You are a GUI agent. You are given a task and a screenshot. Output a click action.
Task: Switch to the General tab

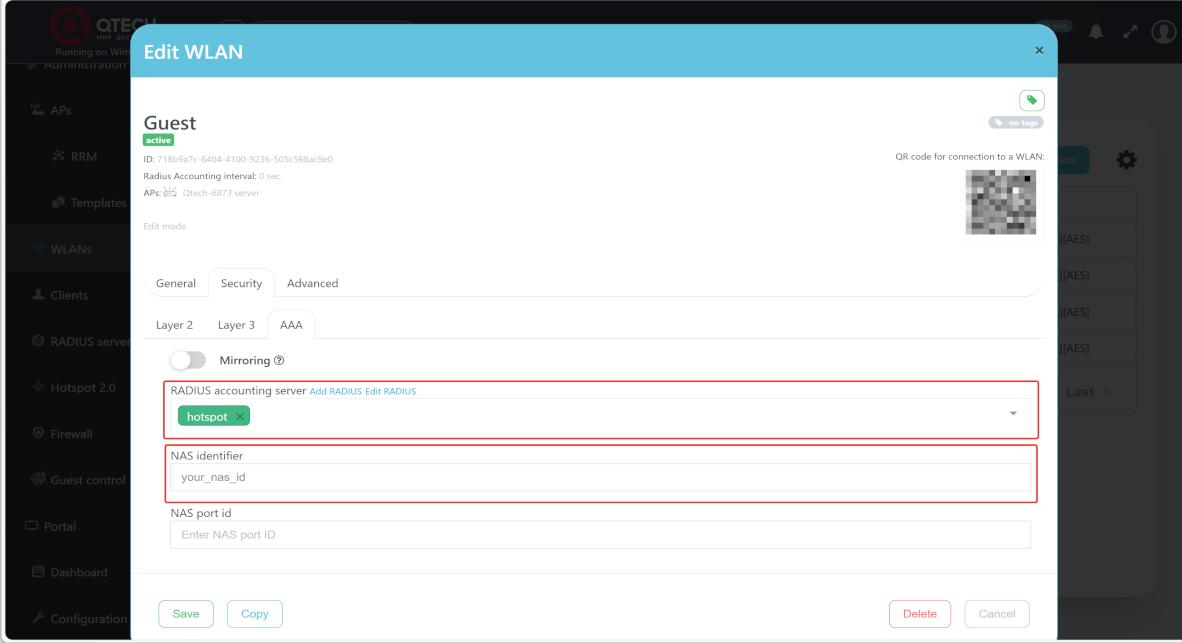(176, 283)
